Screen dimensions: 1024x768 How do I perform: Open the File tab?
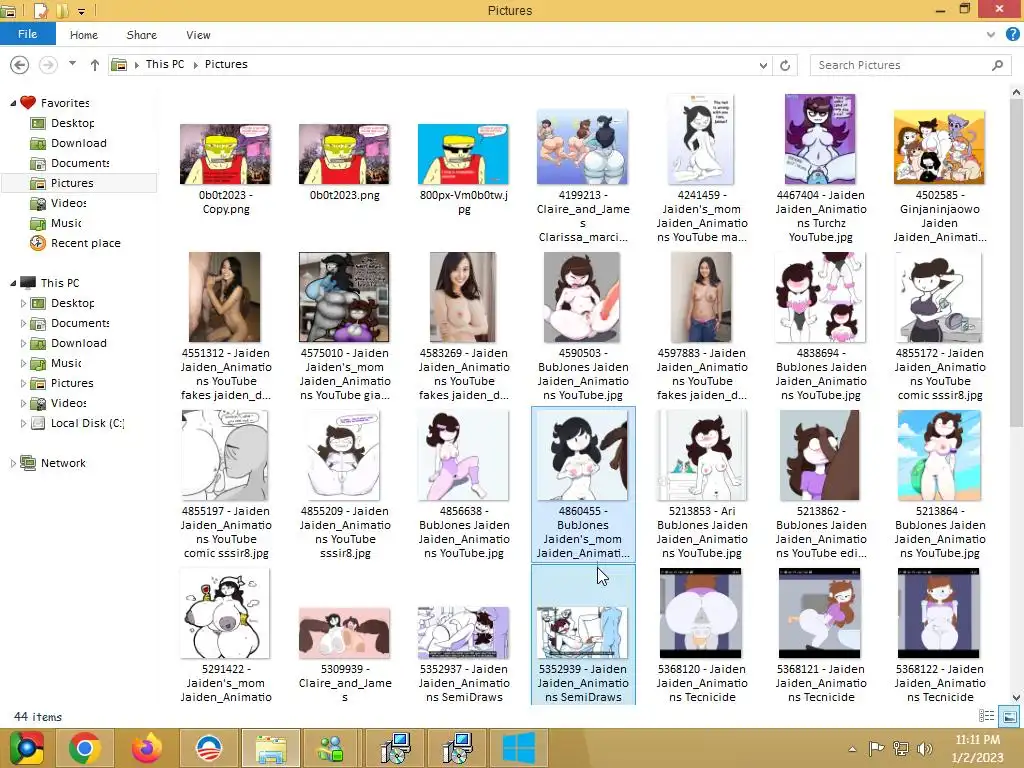click(27, 34)
